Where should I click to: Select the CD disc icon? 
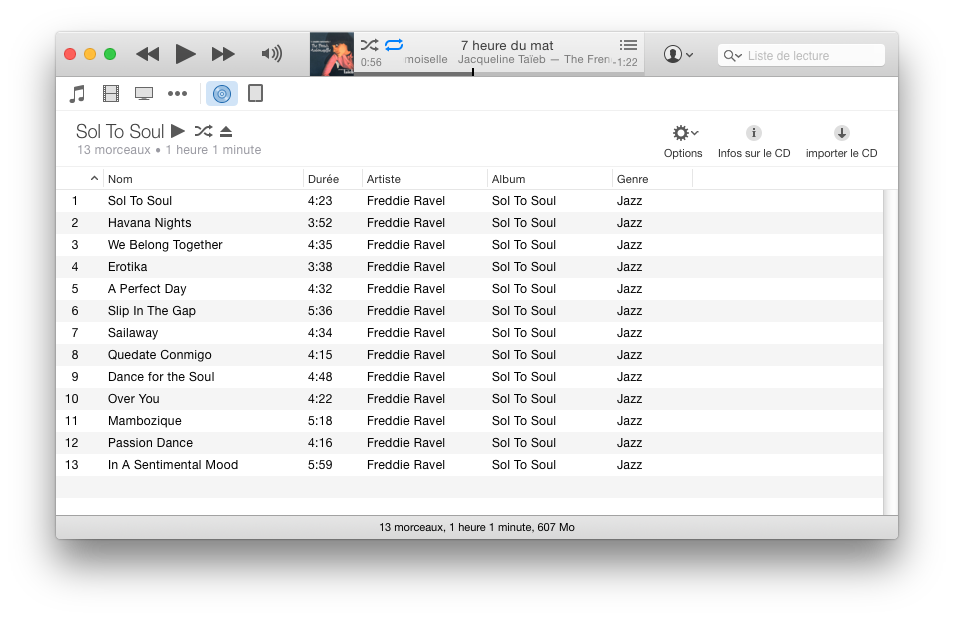221,94
